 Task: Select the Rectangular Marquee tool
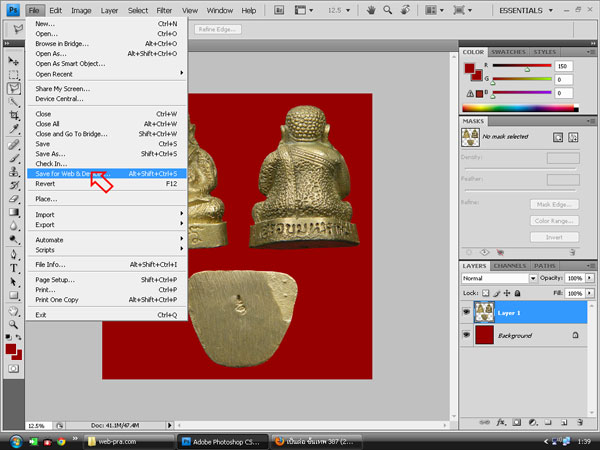pyautogui.click(x=14, y=75)
